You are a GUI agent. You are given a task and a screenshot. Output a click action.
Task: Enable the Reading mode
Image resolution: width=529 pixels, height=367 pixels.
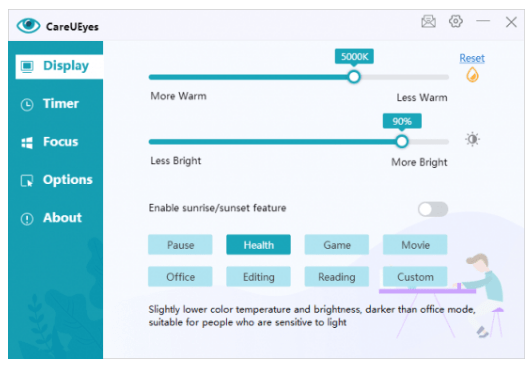coord(337,277)
